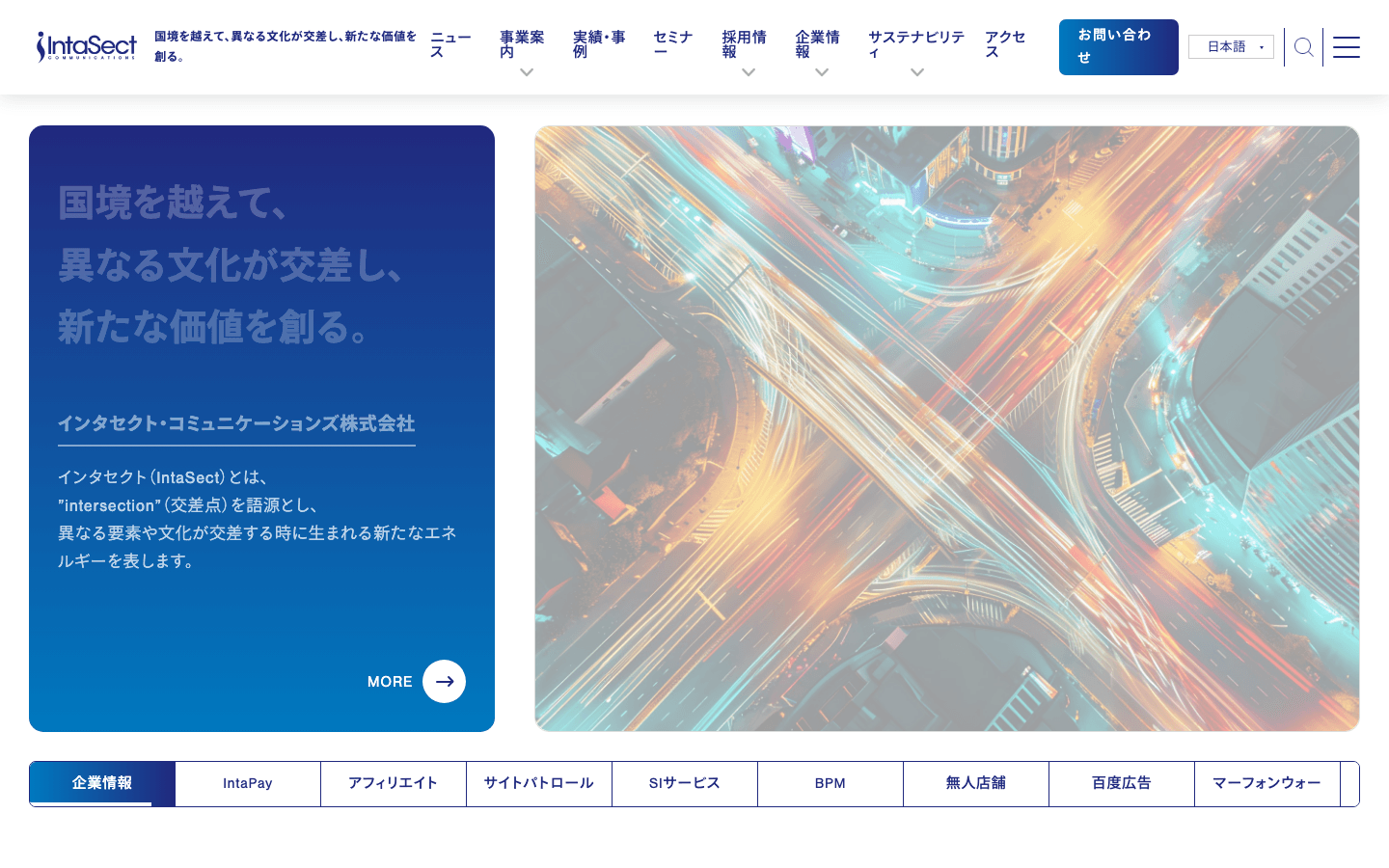Switch to the サイトパトロール tab

click(x=539, y=783)
